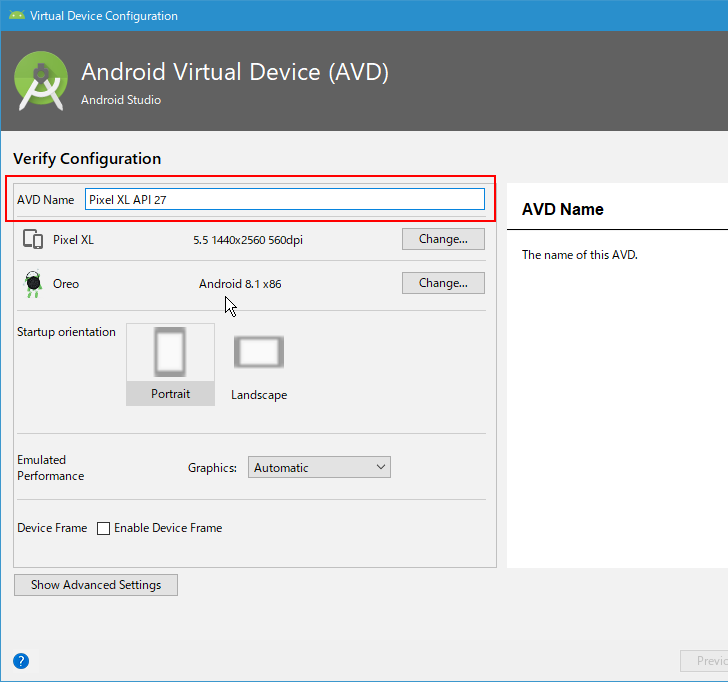Click the 'Device Frame' label
Image resolution: width=728 pixels, height=682 pixels.
pos(52,528)
